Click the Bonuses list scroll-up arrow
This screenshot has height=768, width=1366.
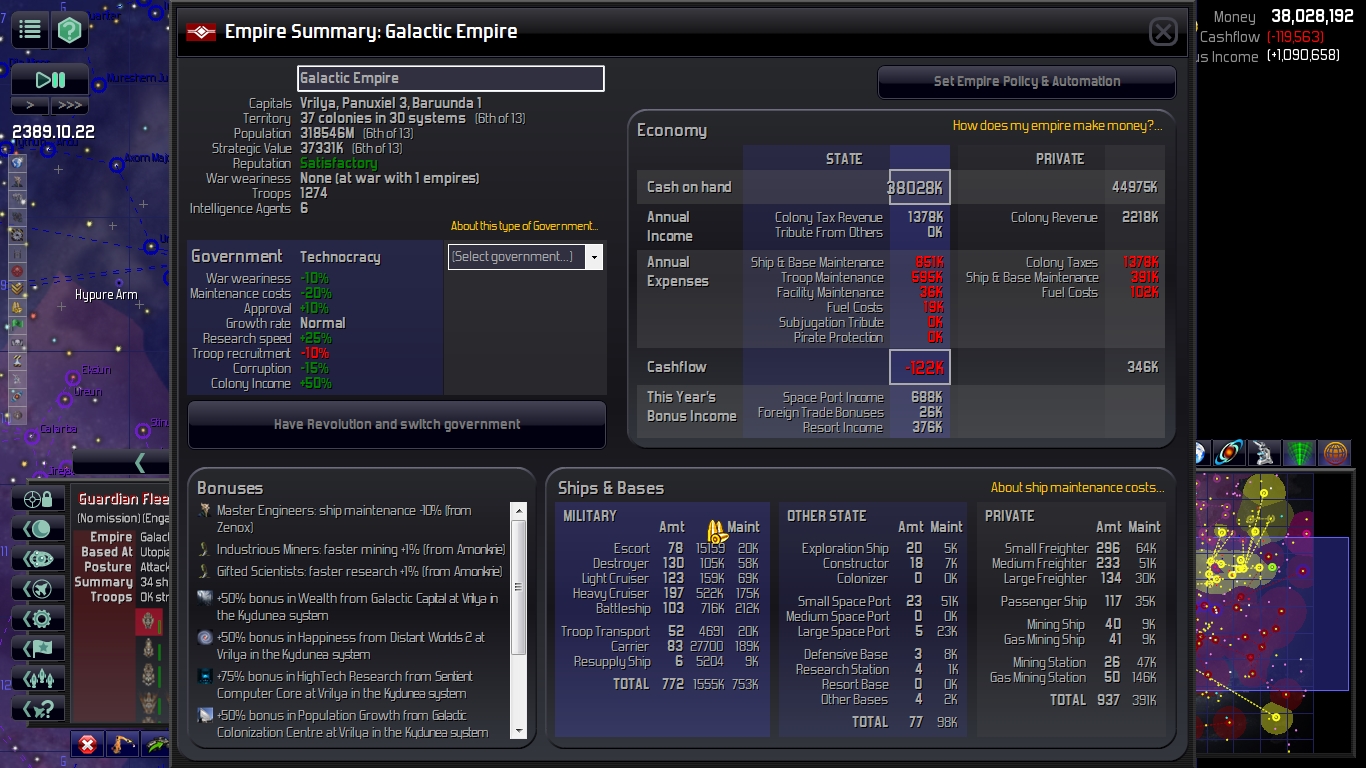coord(519,511)
